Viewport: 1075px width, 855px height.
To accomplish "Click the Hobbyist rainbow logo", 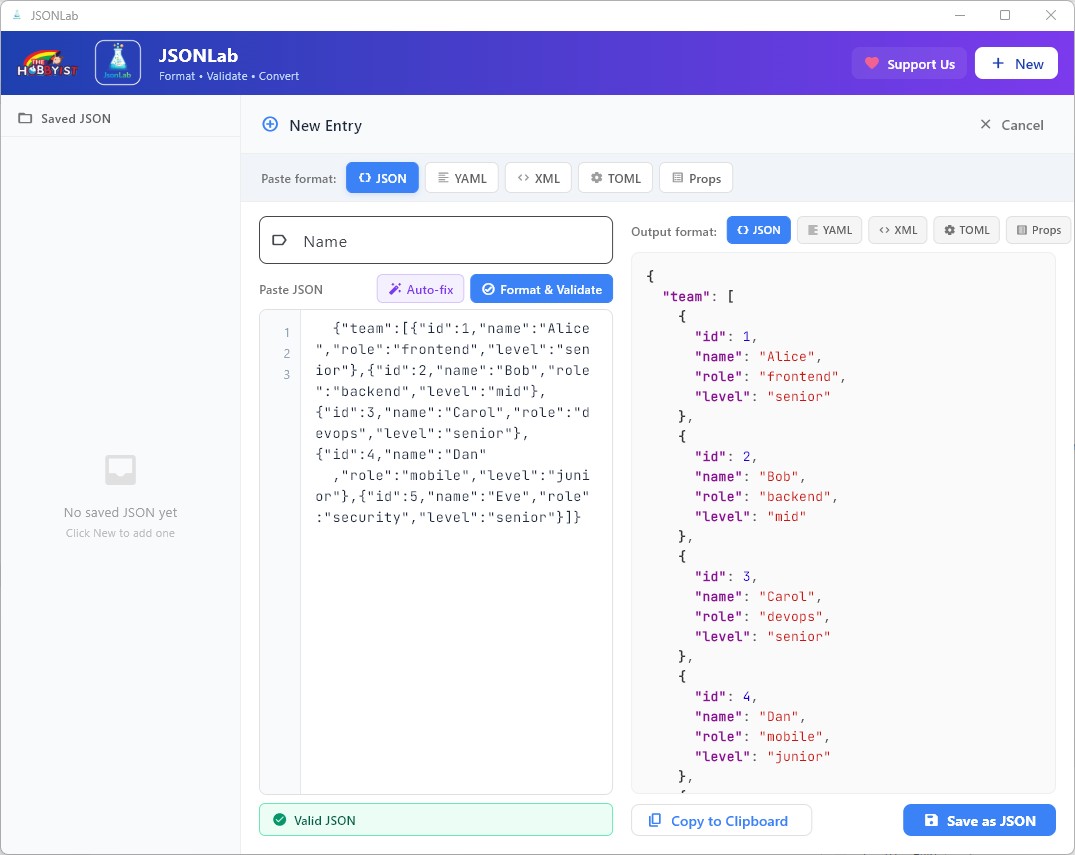I will 47,63.
